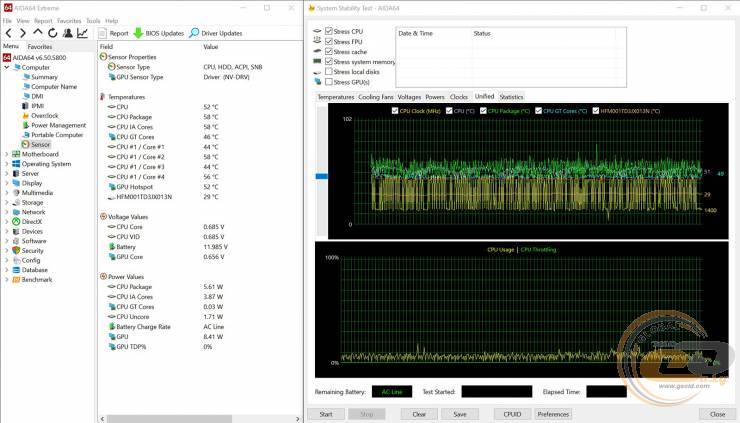Click the Save button
740x423 pixels.
(x=460, y=414)
